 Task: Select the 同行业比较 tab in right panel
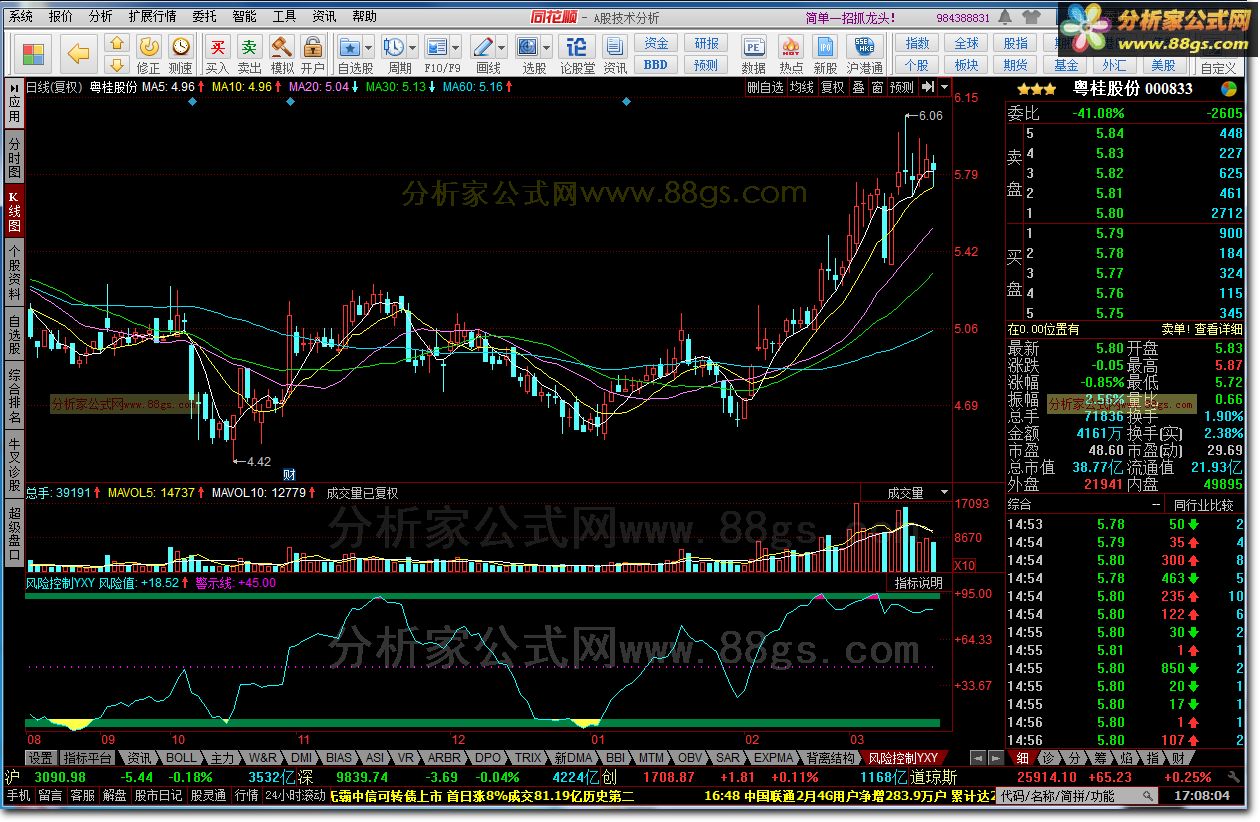pyautogui.click(x=1203, y=505)
